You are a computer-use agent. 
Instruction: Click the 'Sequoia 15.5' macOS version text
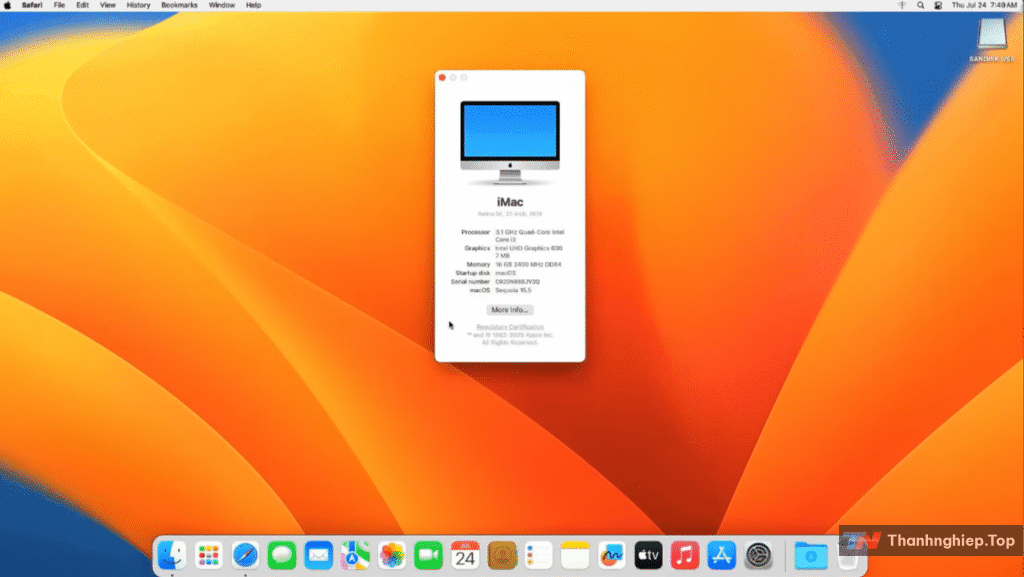pyautogui.click(x=513, y=290)
